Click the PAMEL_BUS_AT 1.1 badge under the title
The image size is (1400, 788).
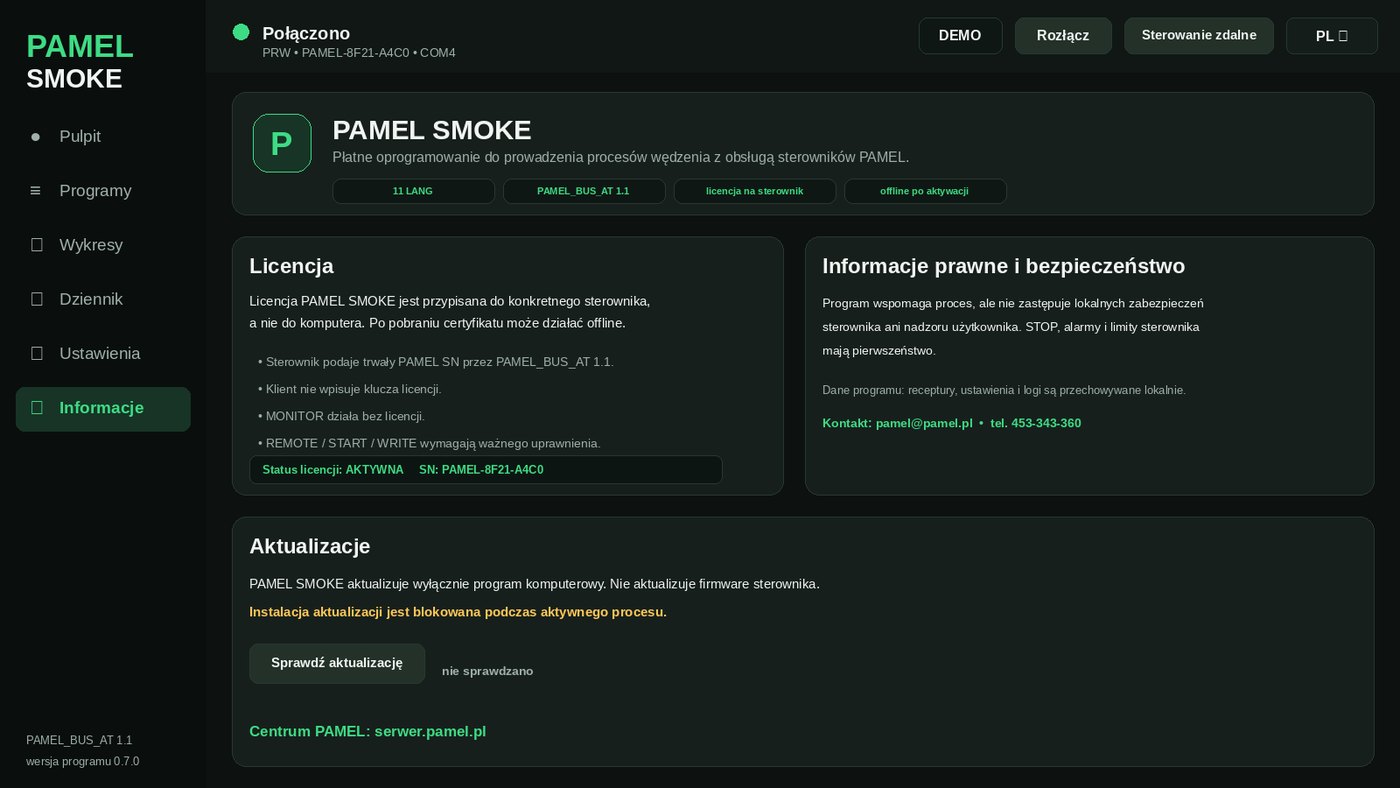(584, 191)
